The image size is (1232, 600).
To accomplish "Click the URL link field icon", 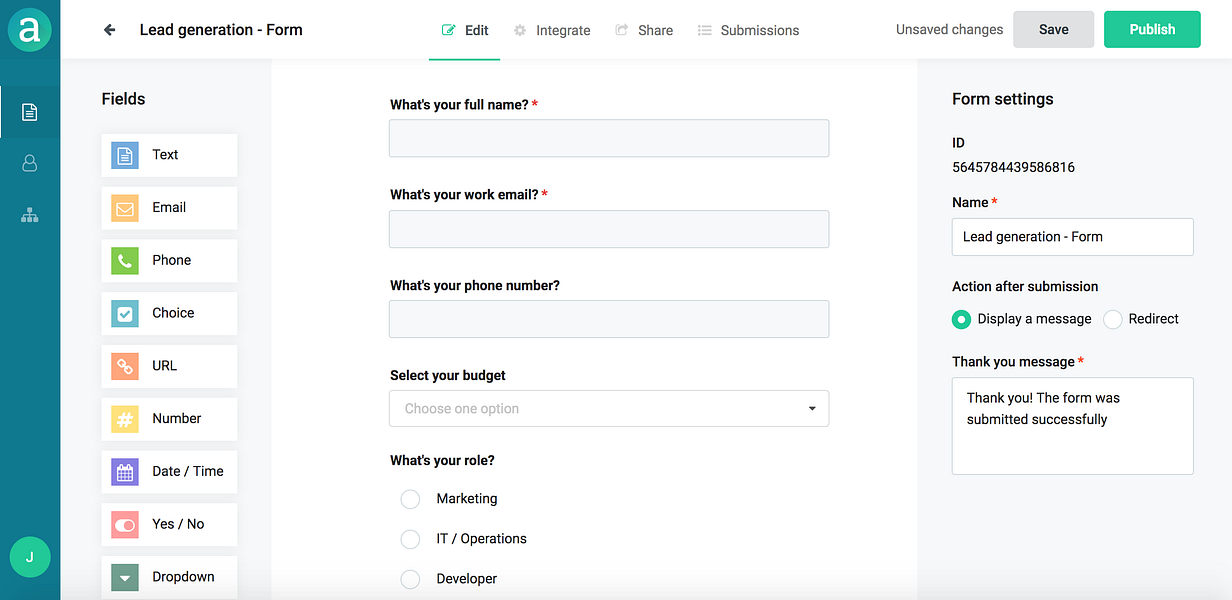I will coord(125,366).
